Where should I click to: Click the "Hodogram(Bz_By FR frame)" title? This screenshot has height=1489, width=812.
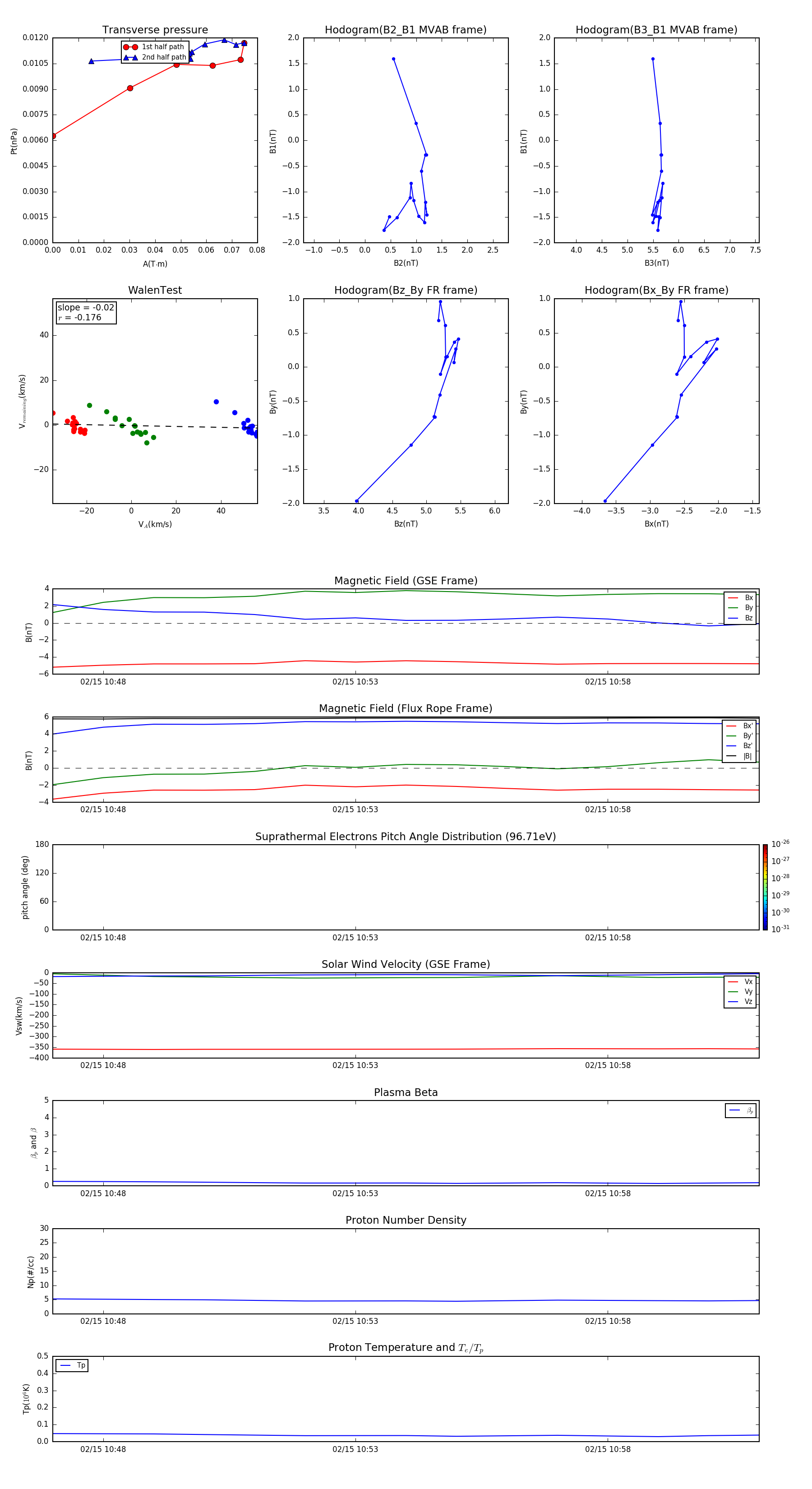coord(406,290)
